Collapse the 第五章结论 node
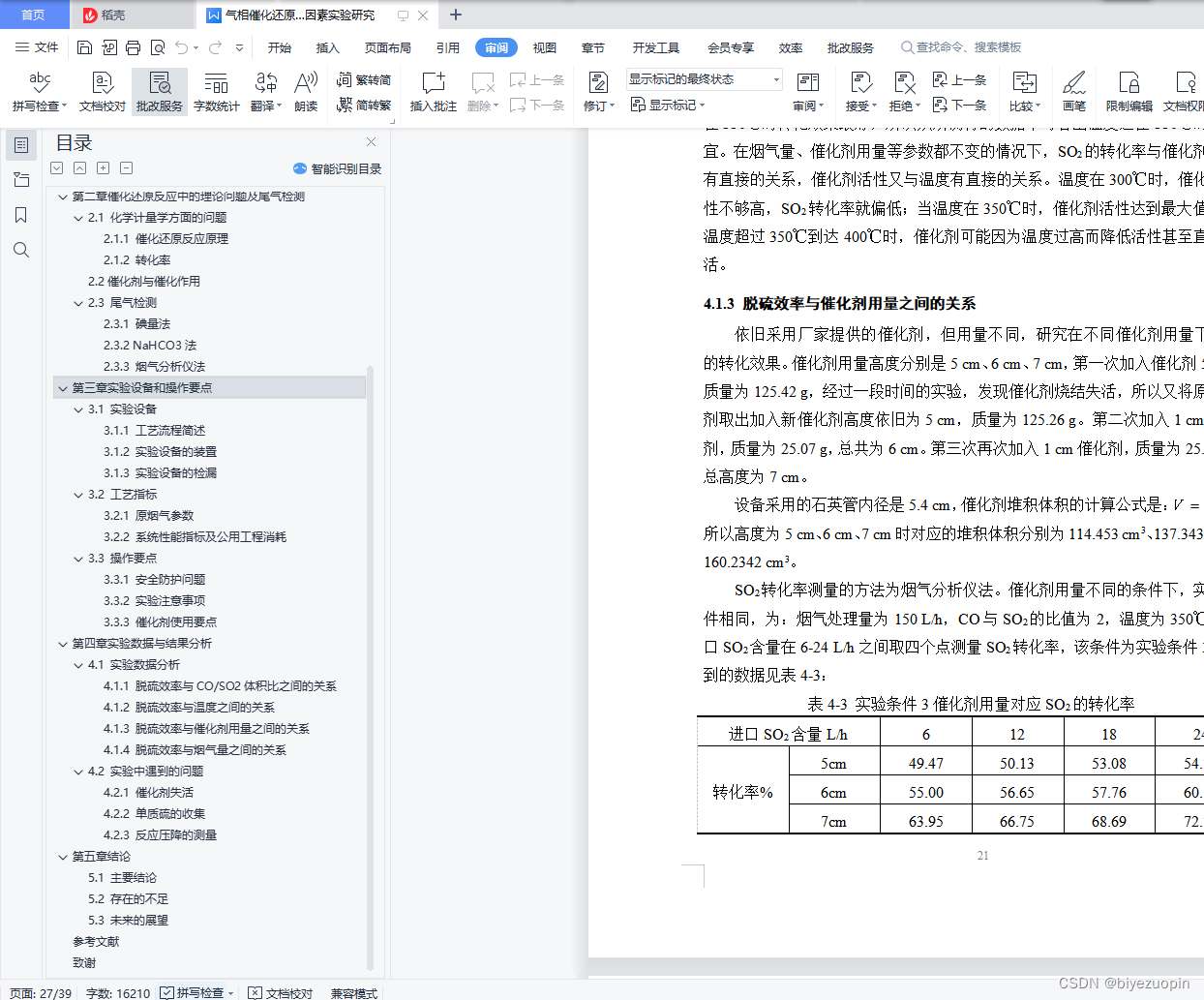Image resolution: width=1204 pixels, height=1000 pixels. (x=63, y=857)
